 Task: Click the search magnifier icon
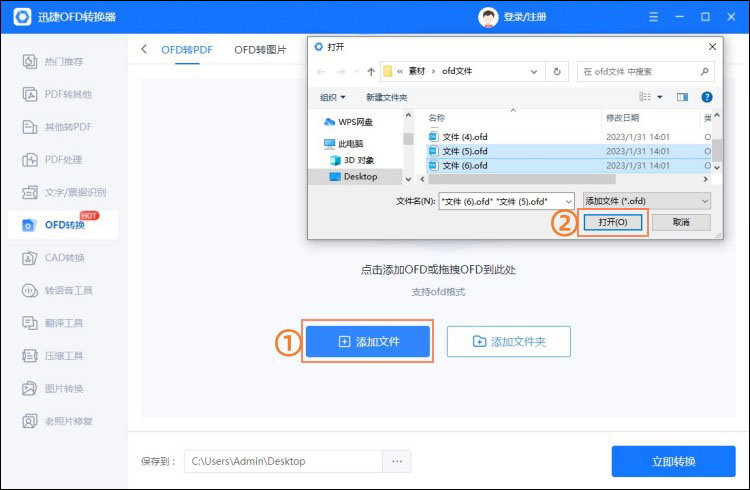pos(704,71)
